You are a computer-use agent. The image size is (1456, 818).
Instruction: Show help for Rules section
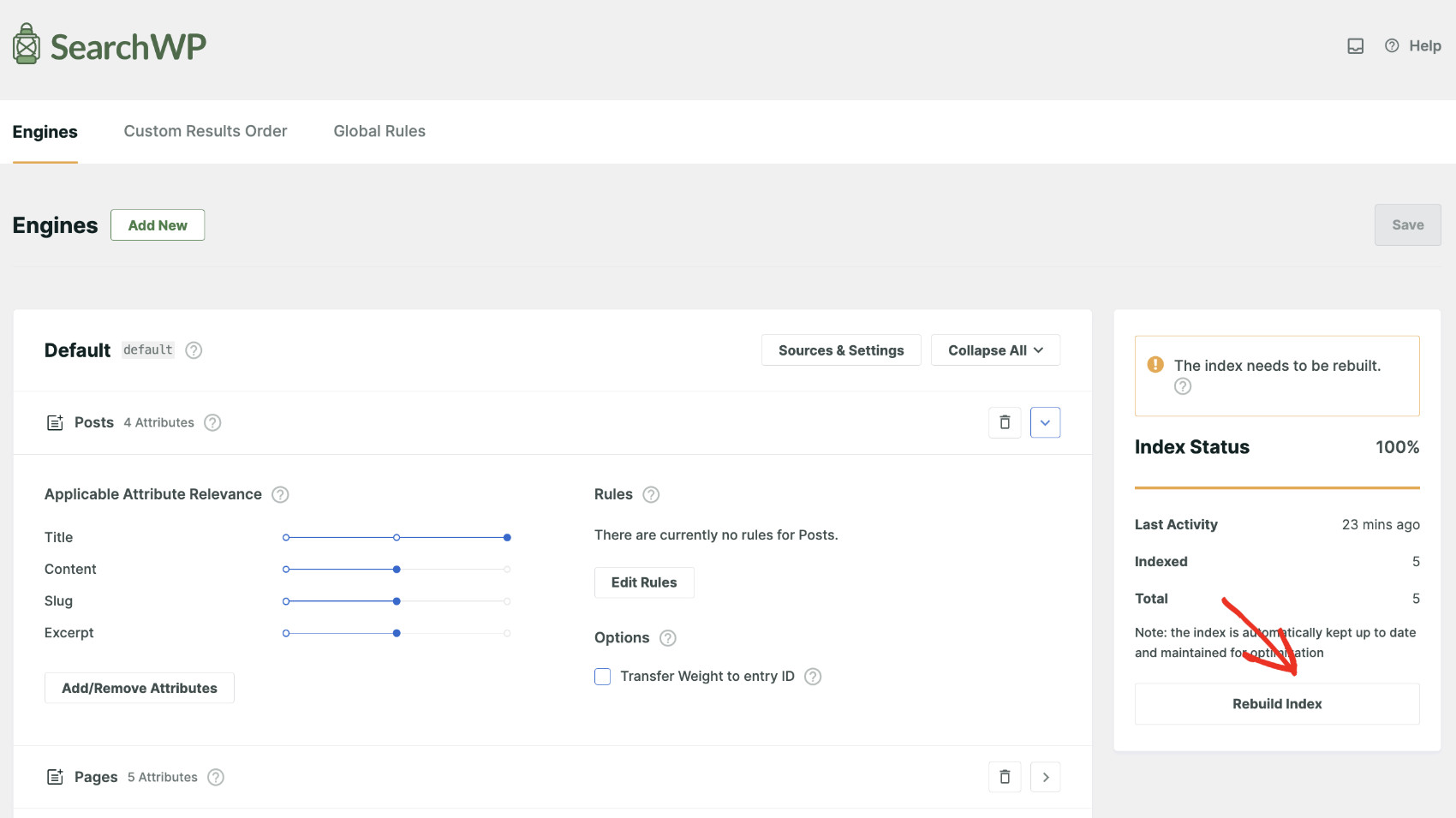coord(651,494)
